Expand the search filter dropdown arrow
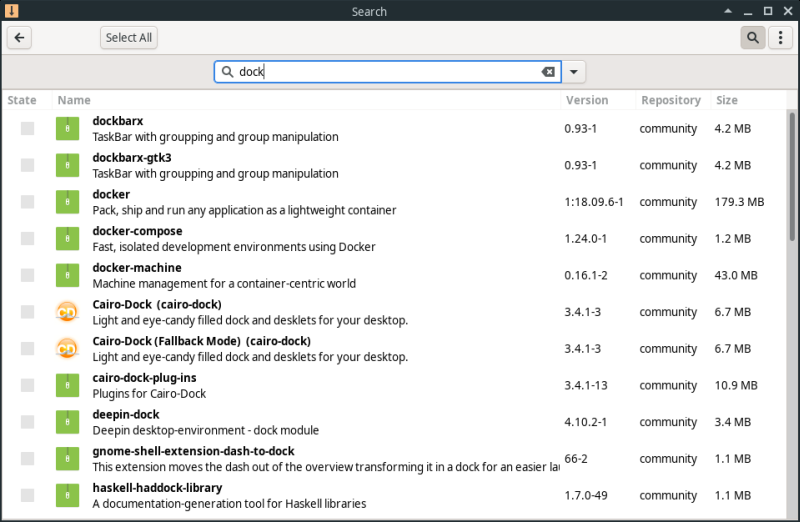800x522 pixels. [574, 72]
